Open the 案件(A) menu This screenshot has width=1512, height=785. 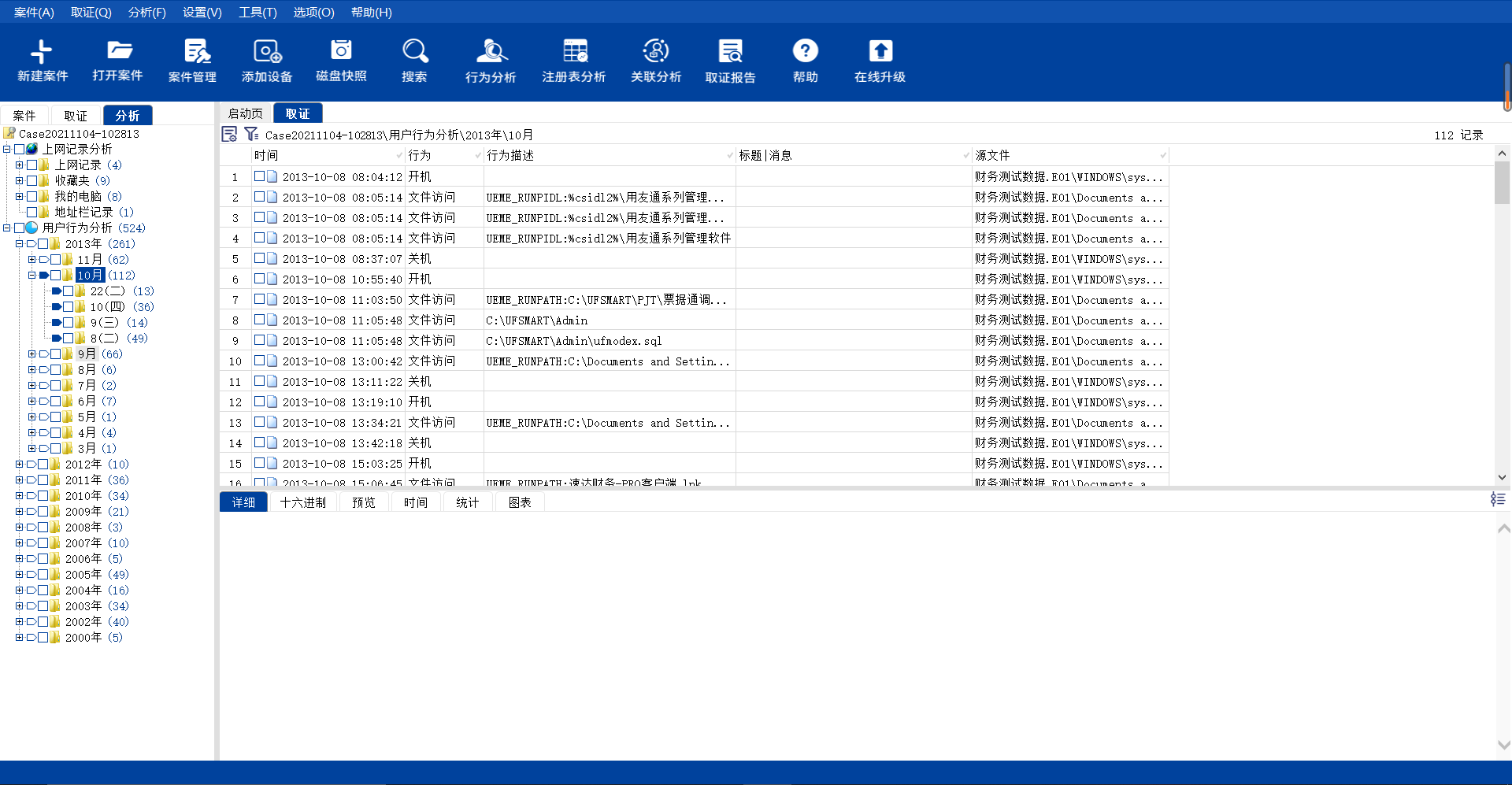coord(34,12)
